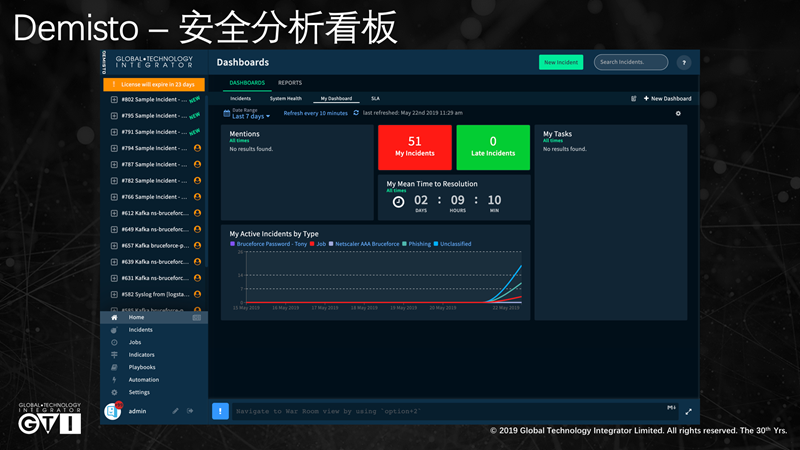Viewport: 800px width, 450px height.
Task: Click owner avatar on incident #612
Action: [197, 213]
